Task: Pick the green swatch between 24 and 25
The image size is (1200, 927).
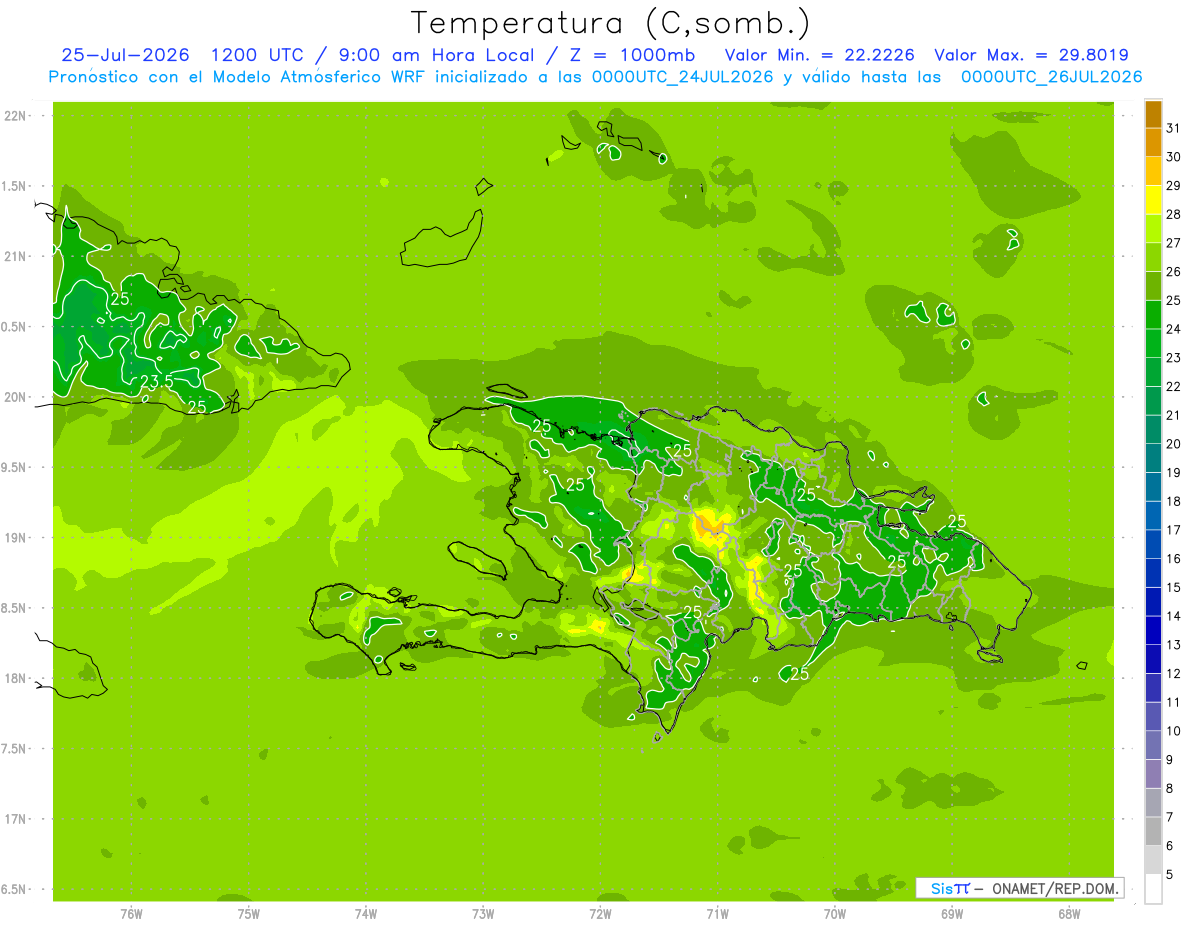Action: point(1154,314)
